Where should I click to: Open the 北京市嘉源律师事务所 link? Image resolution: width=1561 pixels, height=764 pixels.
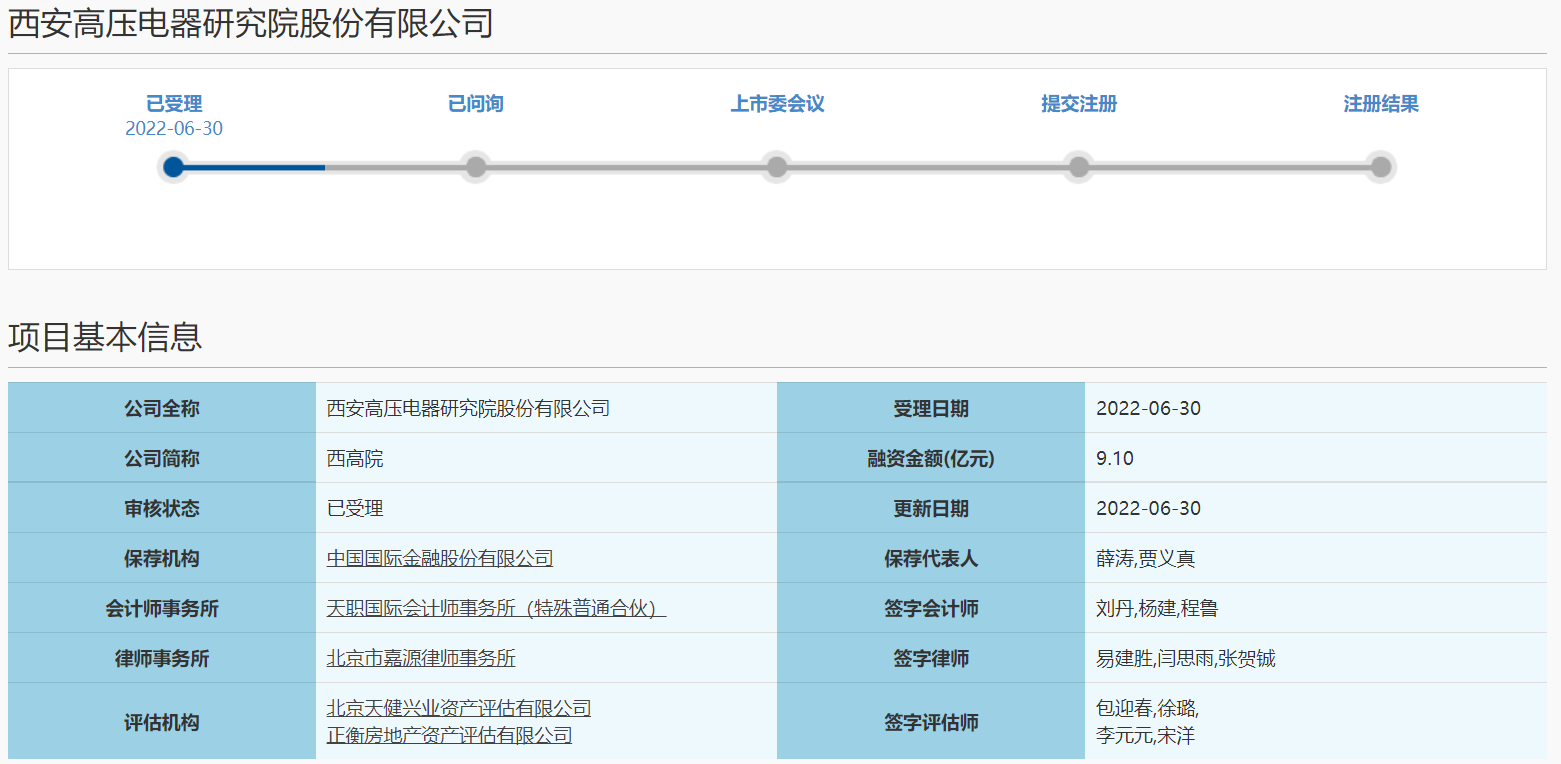(x=421, y=658)
